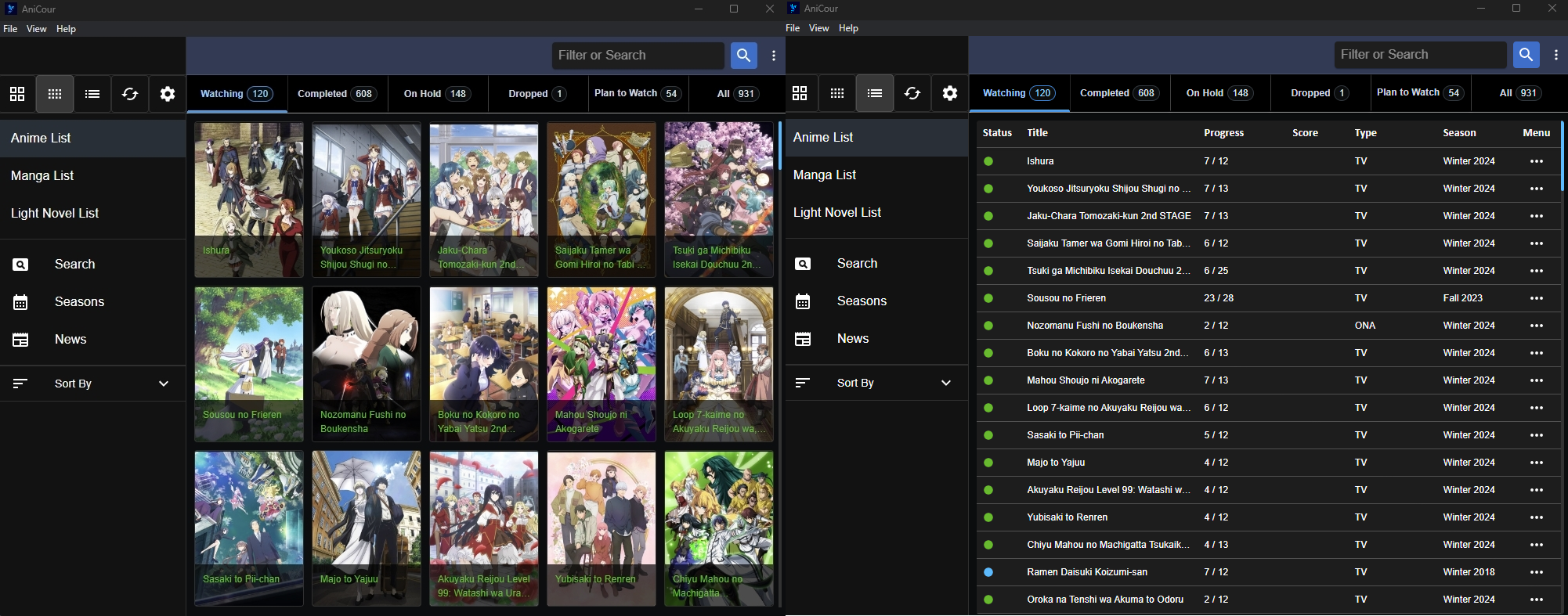Click Type column header
Screen dimensions: 1568x616
[x=1365, y=133]
